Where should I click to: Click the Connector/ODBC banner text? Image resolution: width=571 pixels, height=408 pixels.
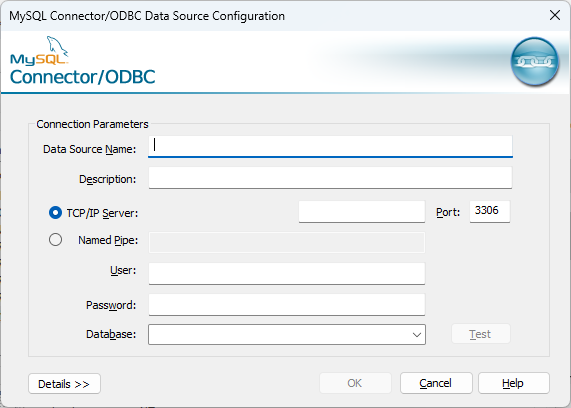83,77
